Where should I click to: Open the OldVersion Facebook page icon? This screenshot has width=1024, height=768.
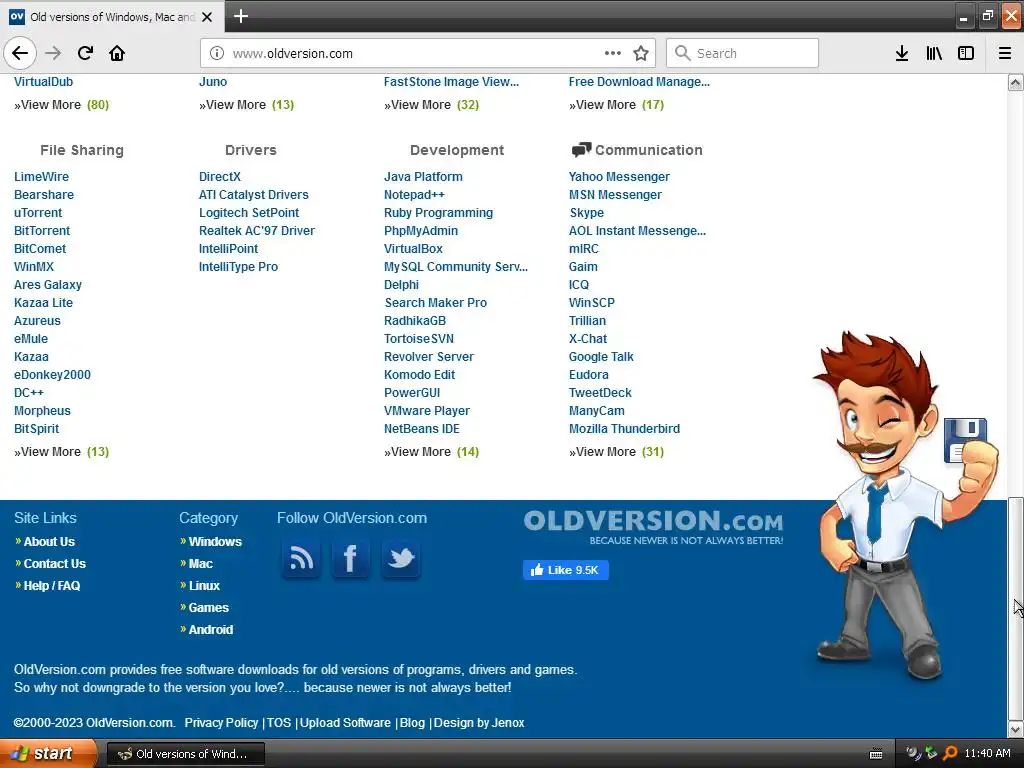pos(351,558)
